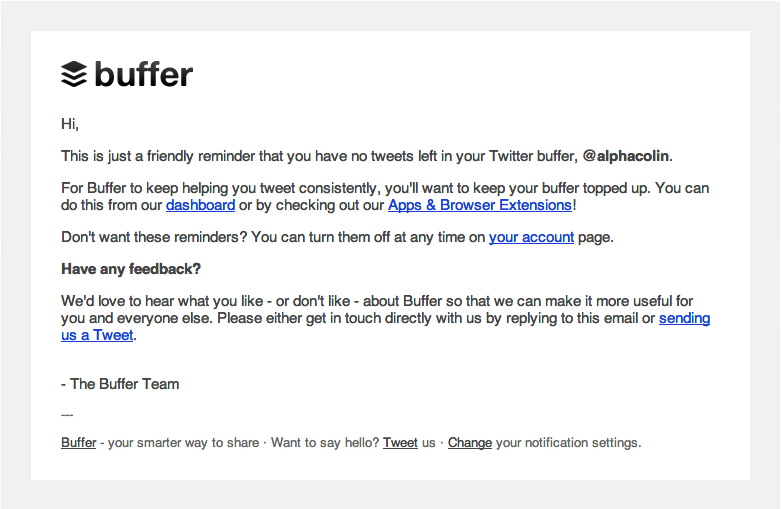
Task: Click the Buffer stacked-layers logo icon
Action: [x=74, y=74]
